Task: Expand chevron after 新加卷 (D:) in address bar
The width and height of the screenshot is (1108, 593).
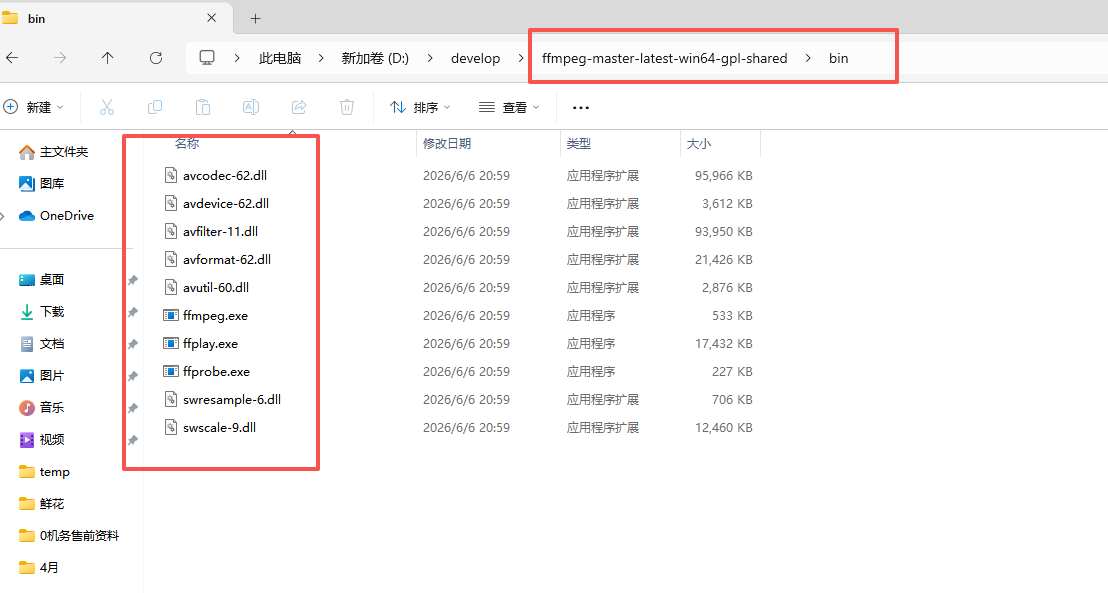Action: 430,58
